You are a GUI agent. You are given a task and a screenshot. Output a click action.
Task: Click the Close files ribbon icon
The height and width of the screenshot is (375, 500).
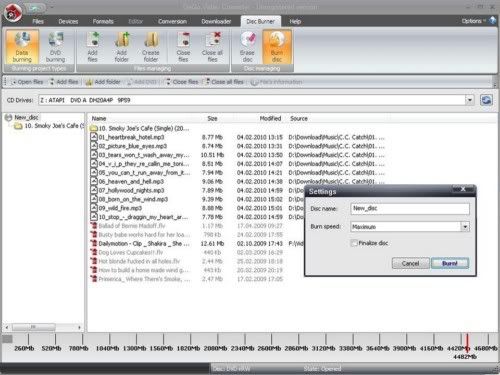coord(183,47)
